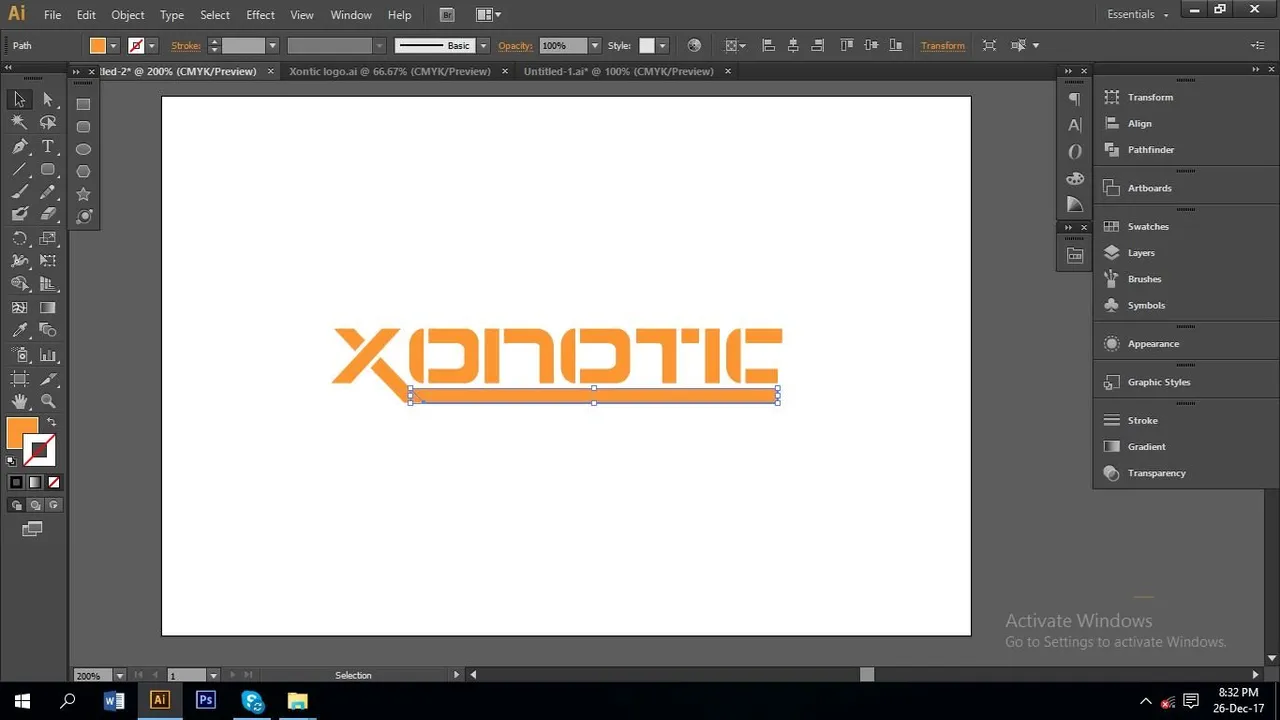1280x720 pixels.
Task: Open artboard number dropdown in status bar
Action: click(x=213, y=675)
